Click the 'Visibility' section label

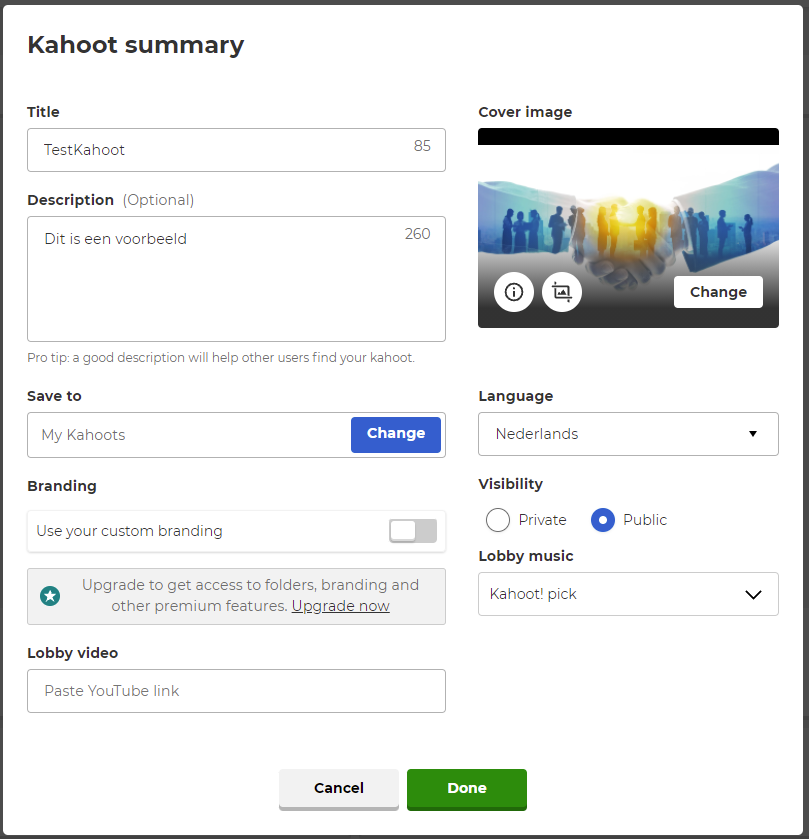[x=510, y=484]
